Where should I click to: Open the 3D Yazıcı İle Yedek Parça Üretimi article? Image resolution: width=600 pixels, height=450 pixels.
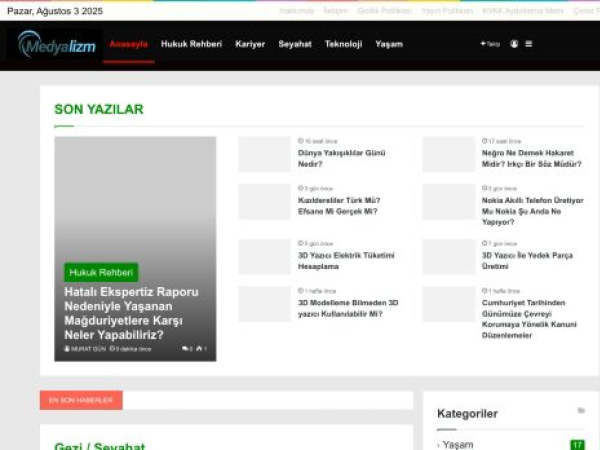click(527, 261)
